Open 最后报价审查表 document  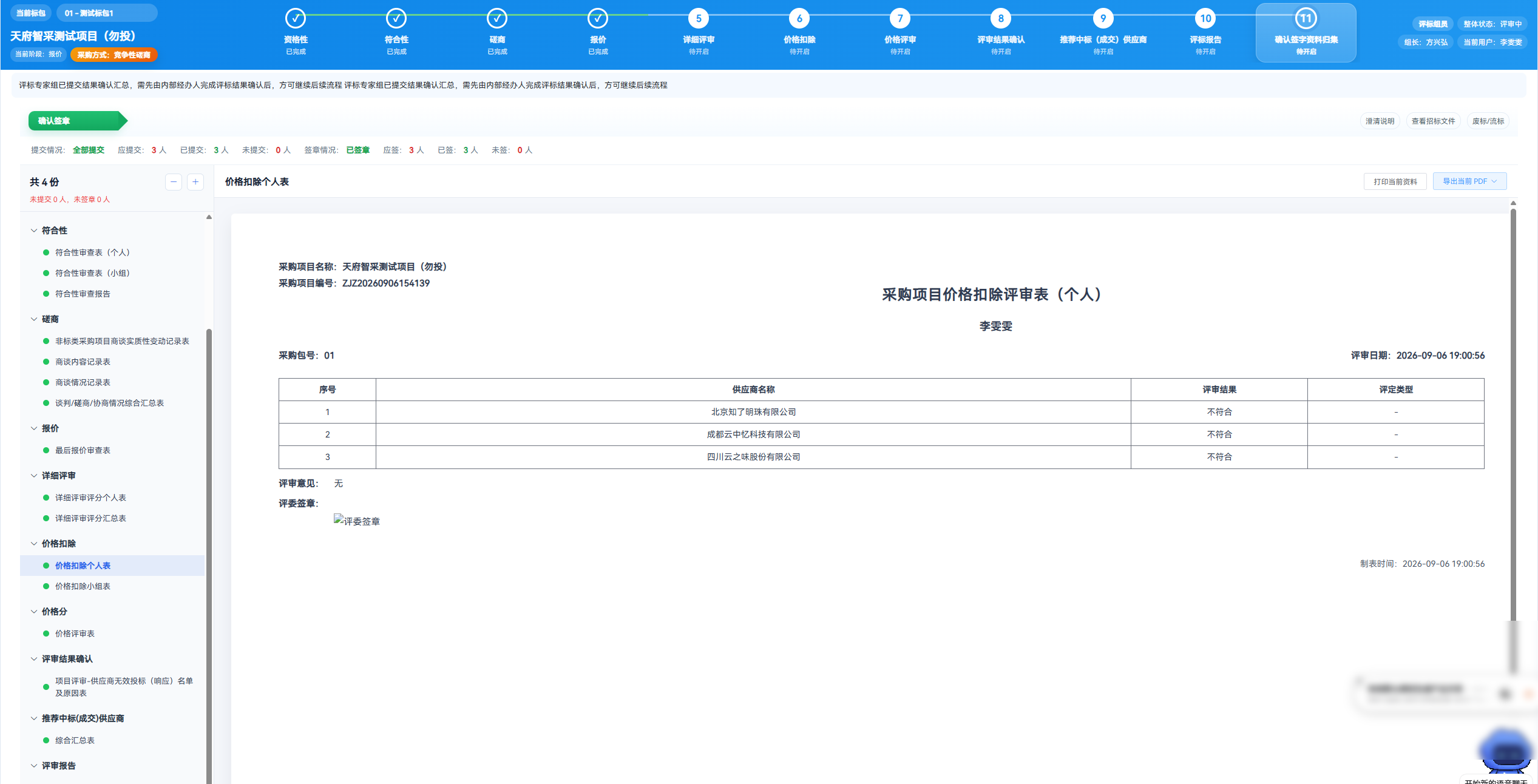pos(83,450)
